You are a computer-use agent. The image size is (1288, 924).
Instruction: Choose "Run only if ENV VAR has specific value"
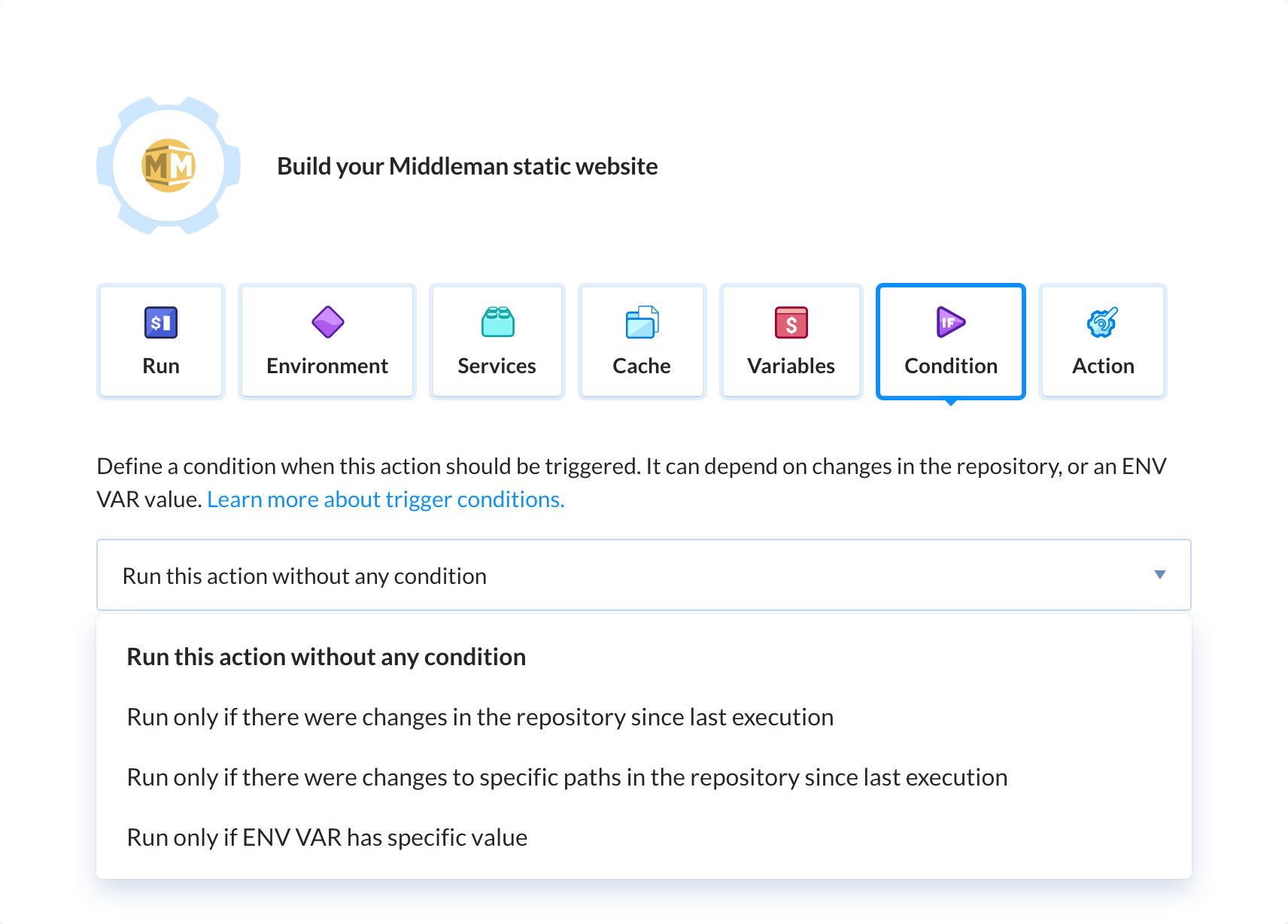tap(327, 837)
